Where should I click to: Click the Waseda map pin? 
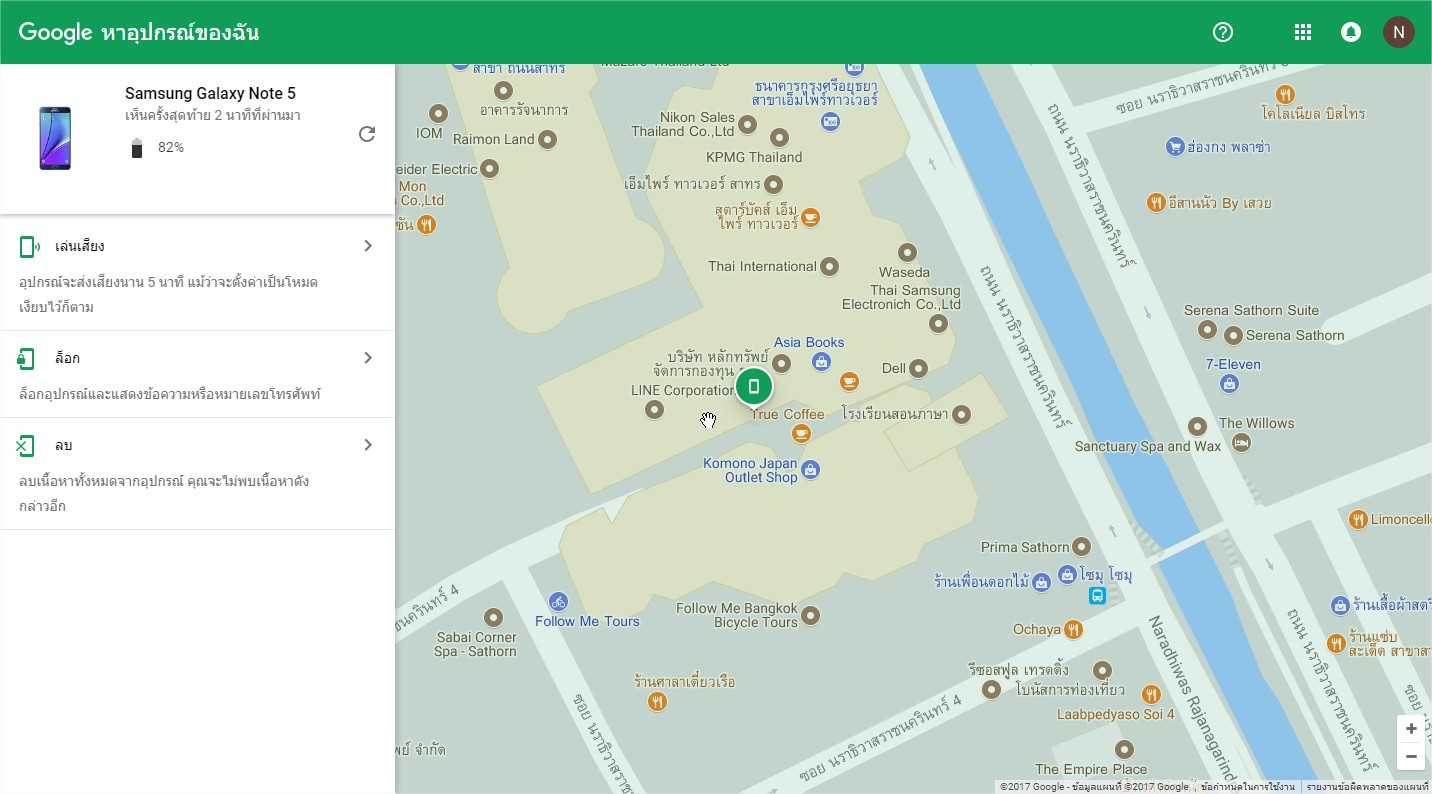coord(907,252)
